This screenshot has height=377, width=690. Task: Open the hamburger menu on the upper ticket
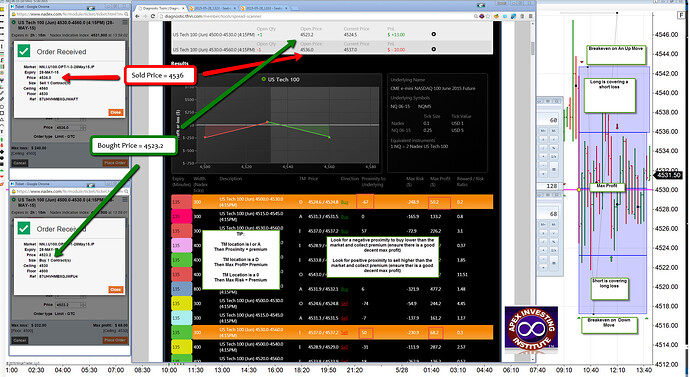pyautogui.click(x=125, y=22)
